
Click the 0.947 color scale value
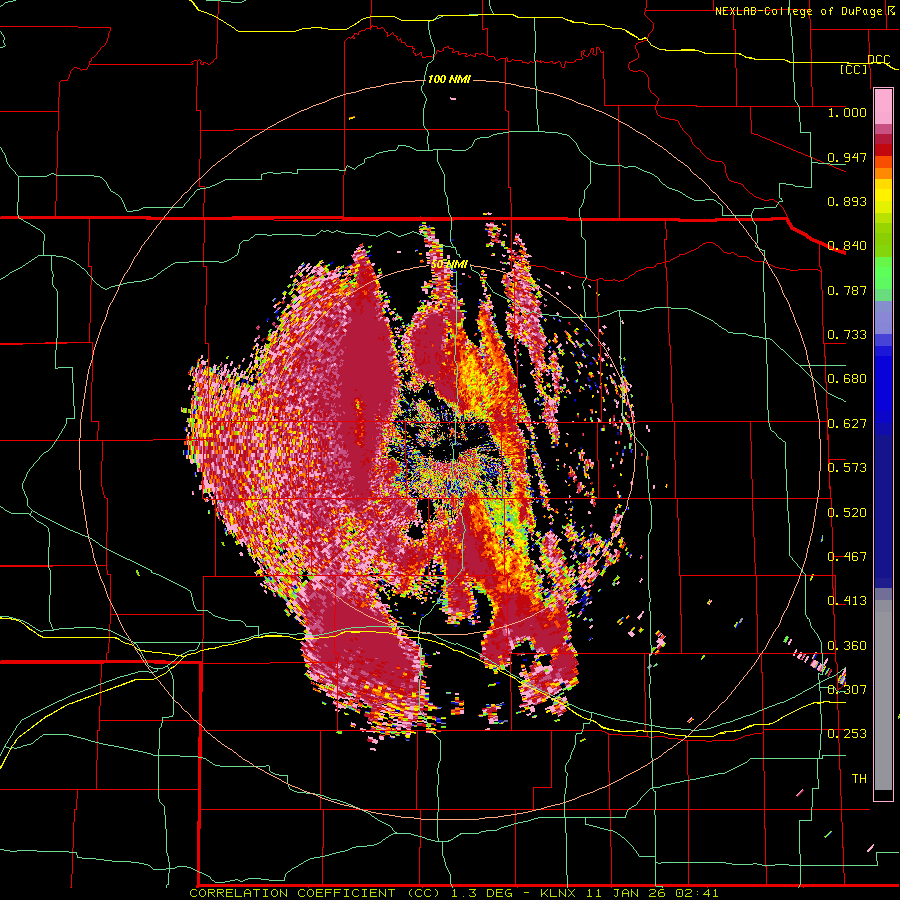point(847,157)
